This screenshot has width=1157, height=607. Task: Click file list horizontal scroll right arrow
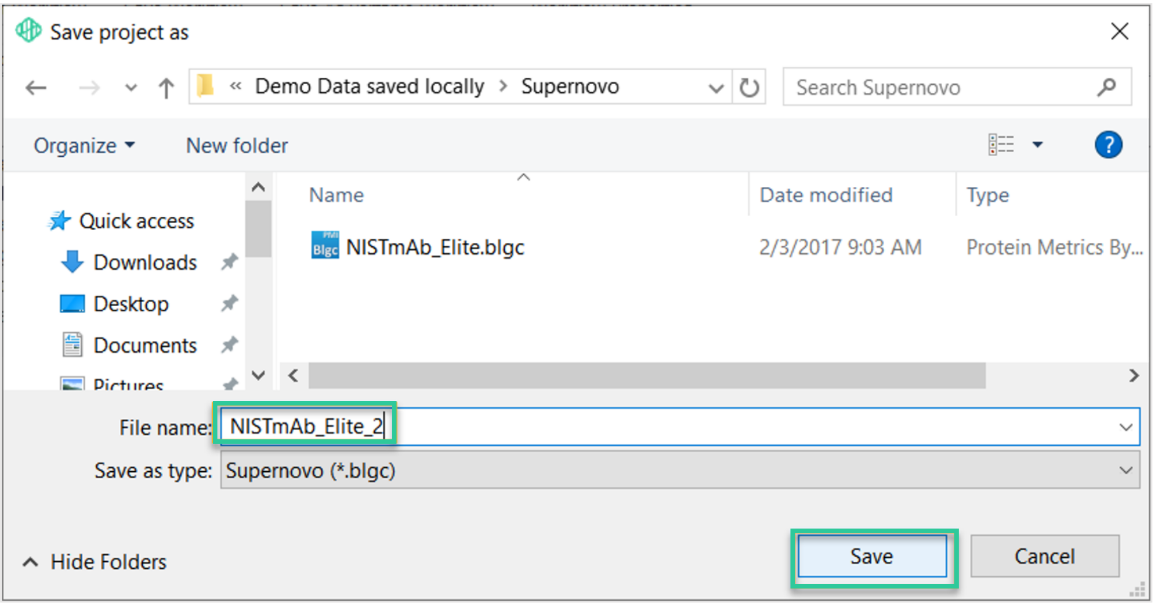click(1133, 375)
